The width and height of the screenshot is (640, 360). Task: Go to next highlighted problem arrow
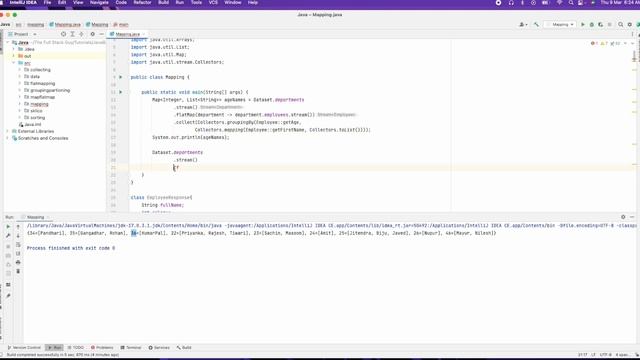pos(632,43)
